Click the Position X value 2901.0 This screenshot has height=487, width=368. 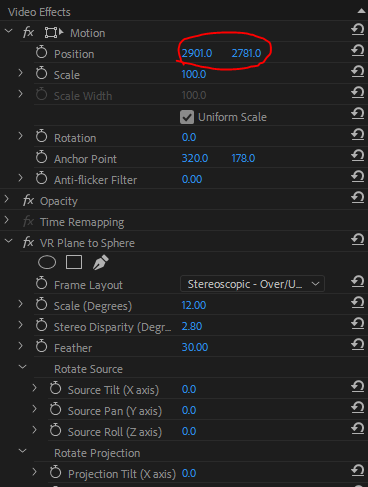pyautogui.click(x=197, y=53)
